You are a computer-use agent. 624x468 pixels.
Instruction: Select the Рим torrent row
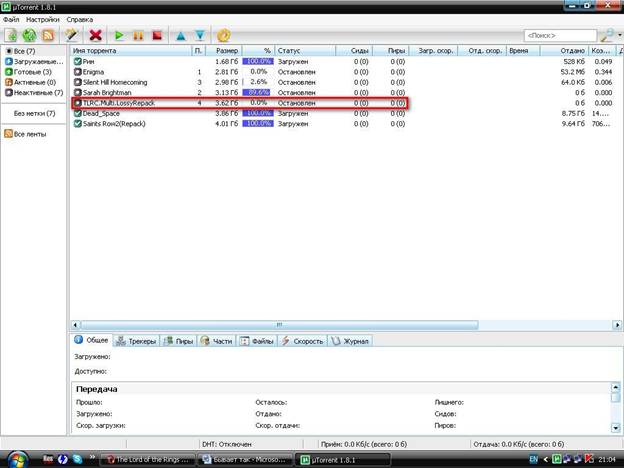tap(344, 61)
